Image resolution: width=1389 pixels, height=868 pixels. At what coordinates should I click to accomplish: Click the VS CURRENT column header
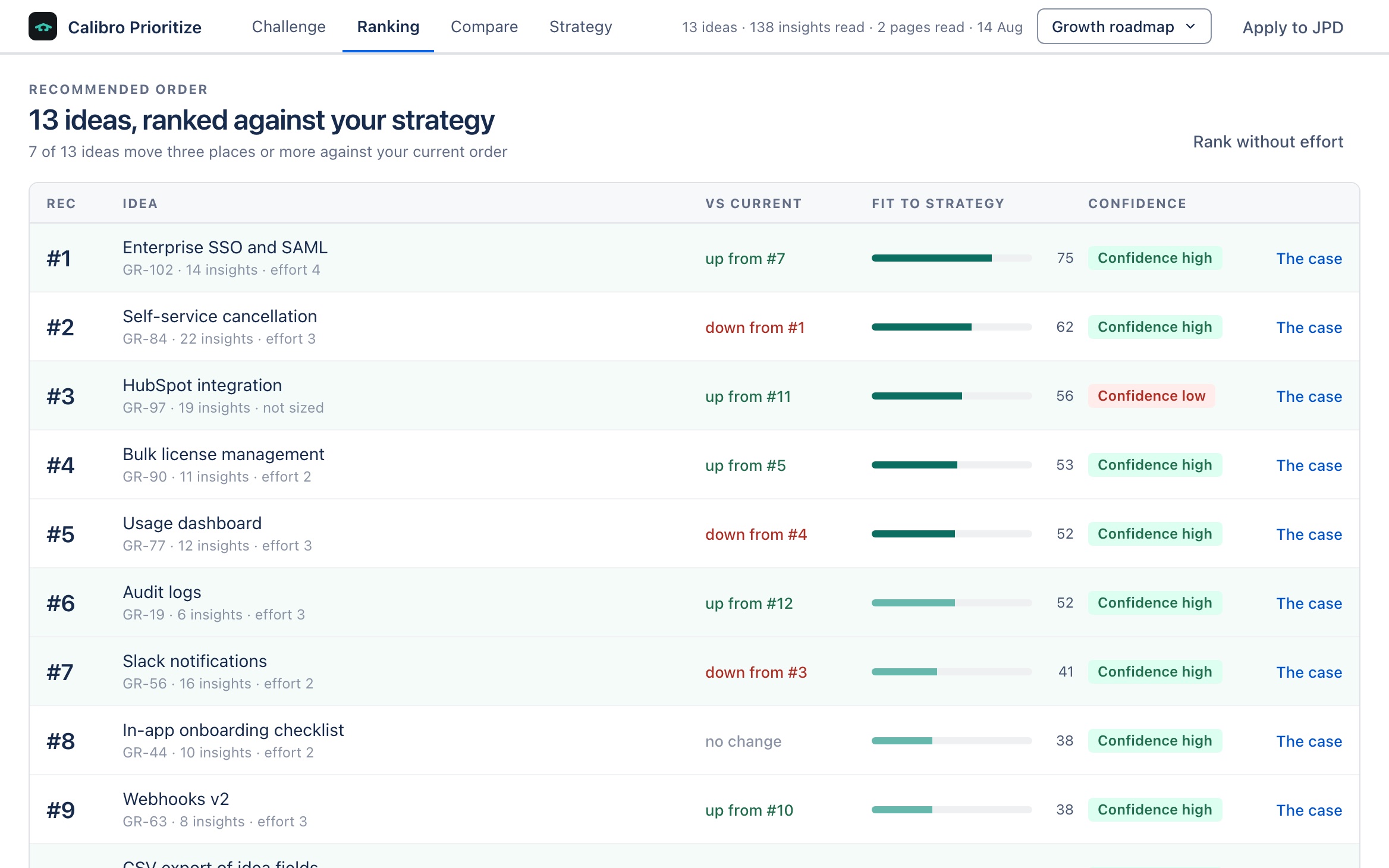(753, 203)
